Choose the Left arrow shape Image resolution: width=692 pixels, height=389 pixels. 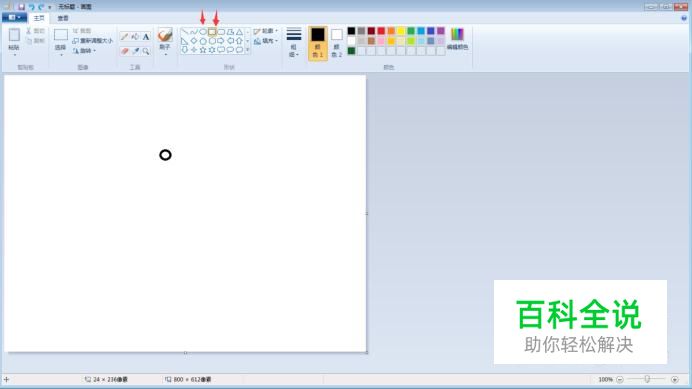(x=230, y=41)
